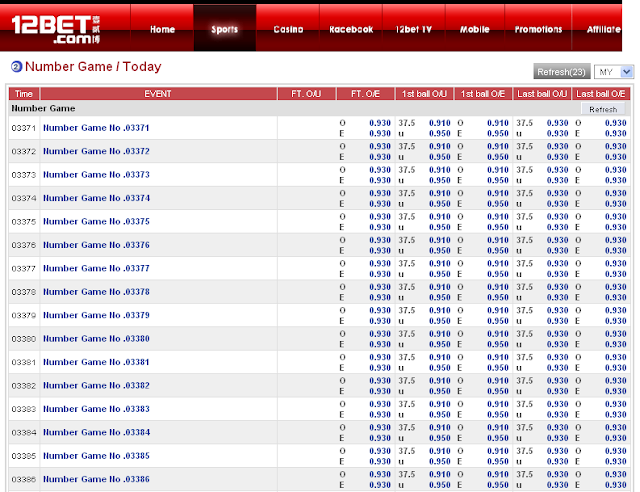
Task: Click the Number Game / Today page title
Action: tap(93, 67)
